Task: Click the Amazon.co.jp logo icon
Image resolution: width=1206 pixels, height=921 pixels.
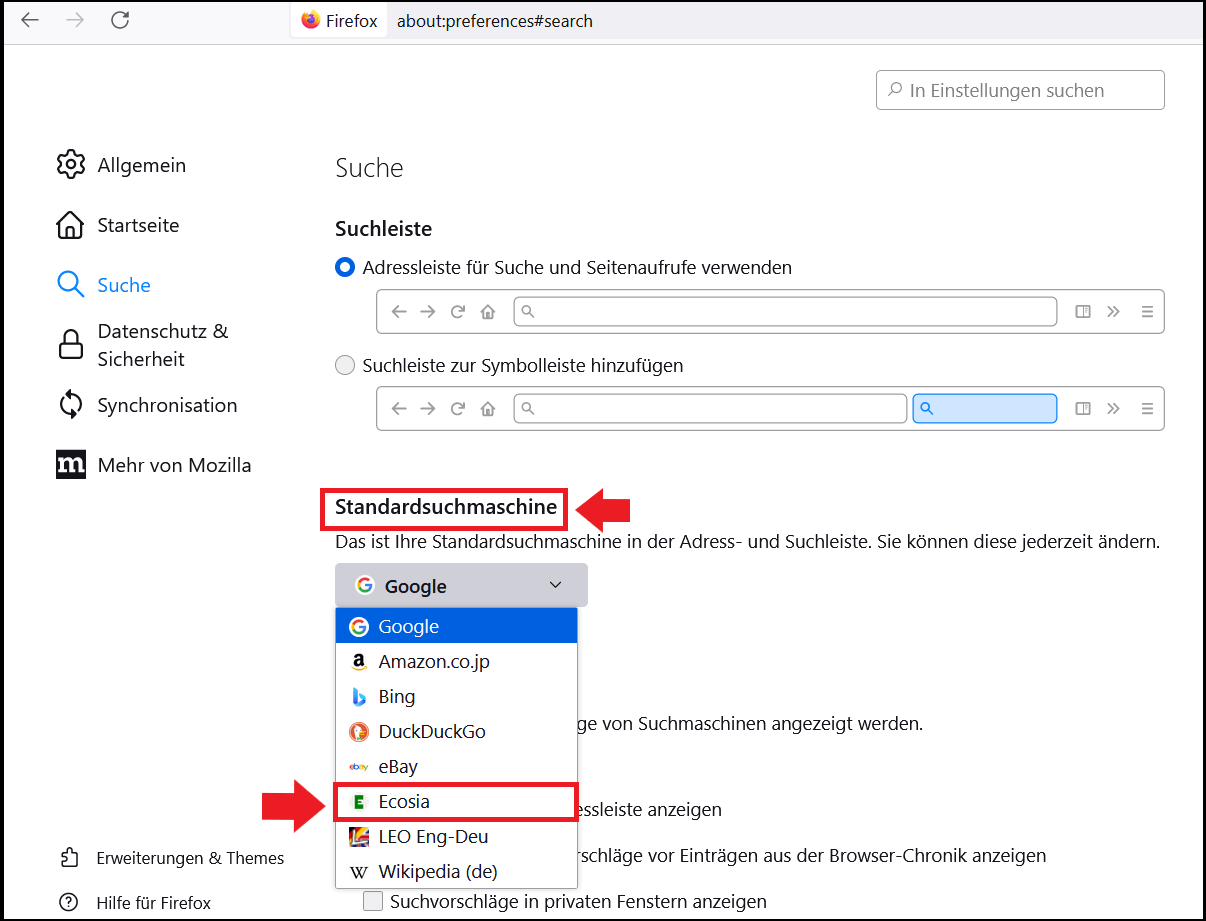Action: click(358, 662)
